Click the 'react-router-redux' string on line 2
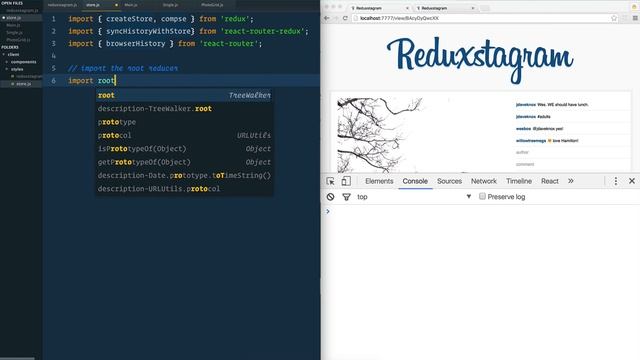The image size is (640, 360). click(262, 31)
